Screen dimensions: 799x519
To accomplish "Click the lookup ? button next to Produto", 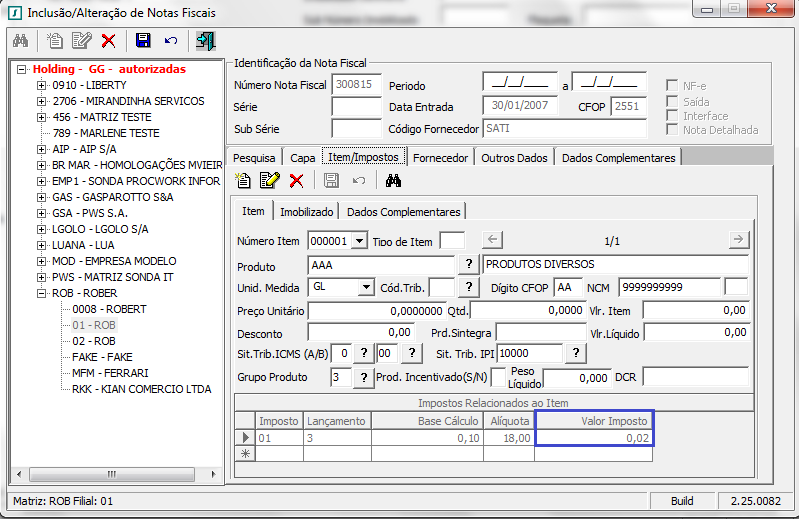I will click(x=468, y=264).
